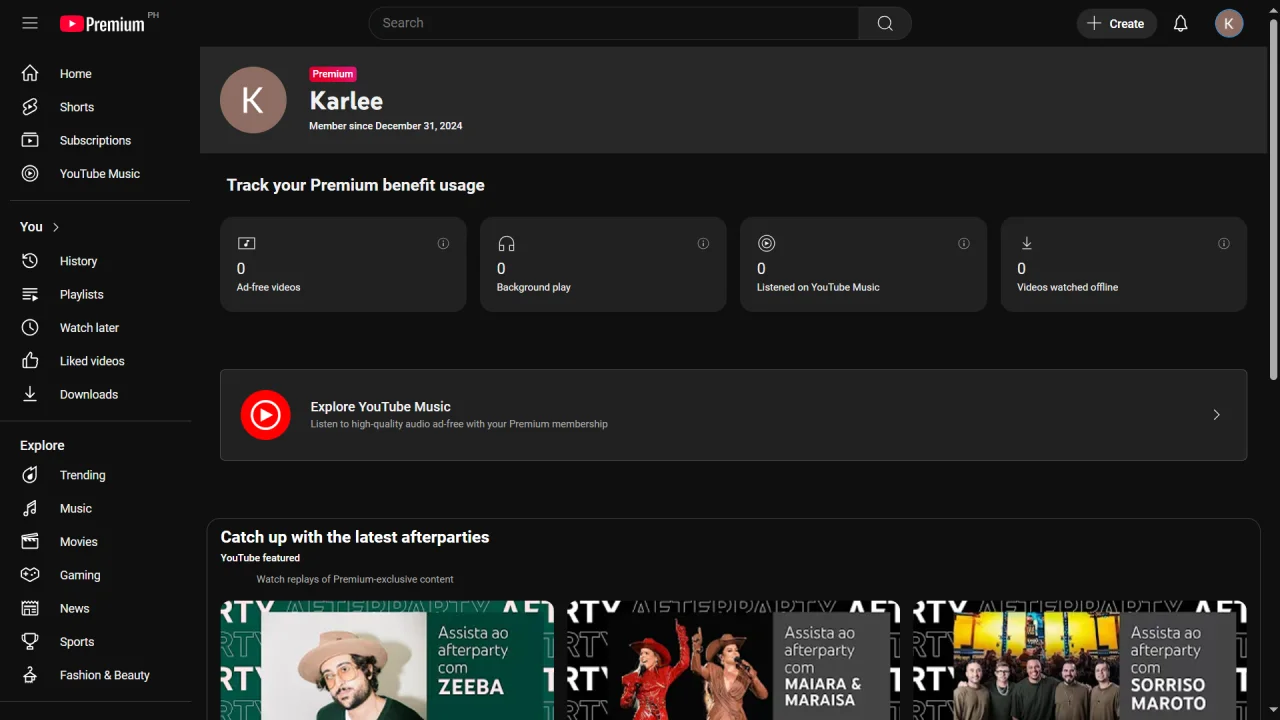Click the Shorts icon in sidebar
Screen dimensions: 1280x720
point(30,107)
